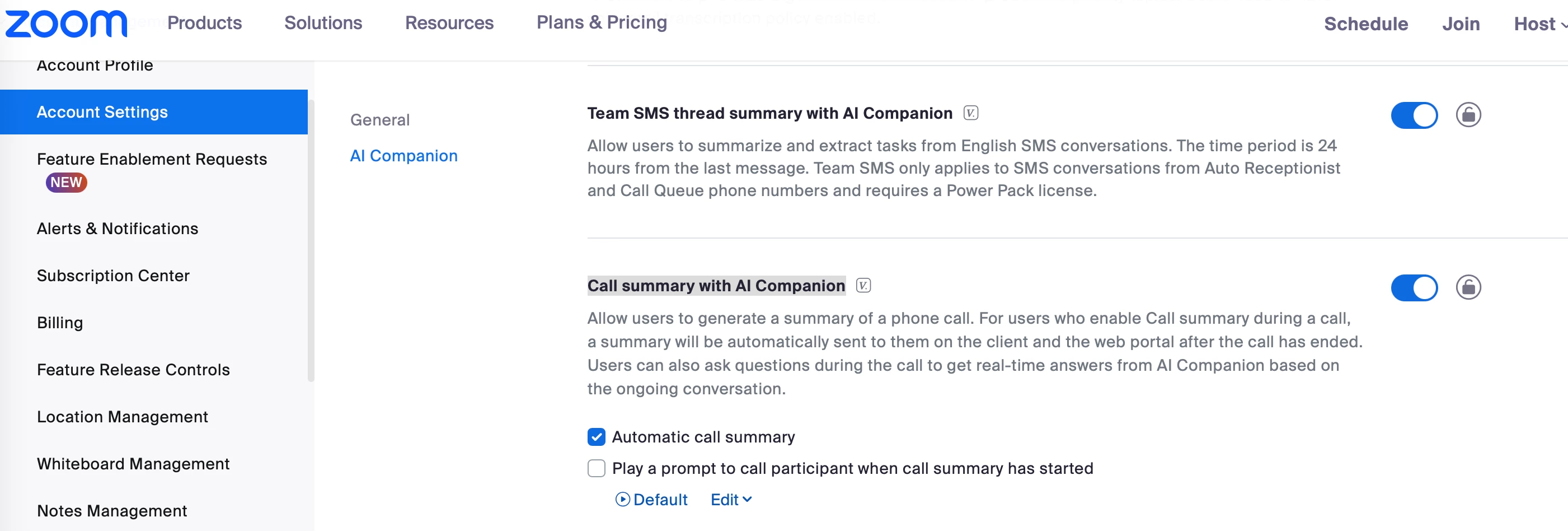Play the Default prompt audio
Viewport: 1568px width, 531px height.
point(622,499)
